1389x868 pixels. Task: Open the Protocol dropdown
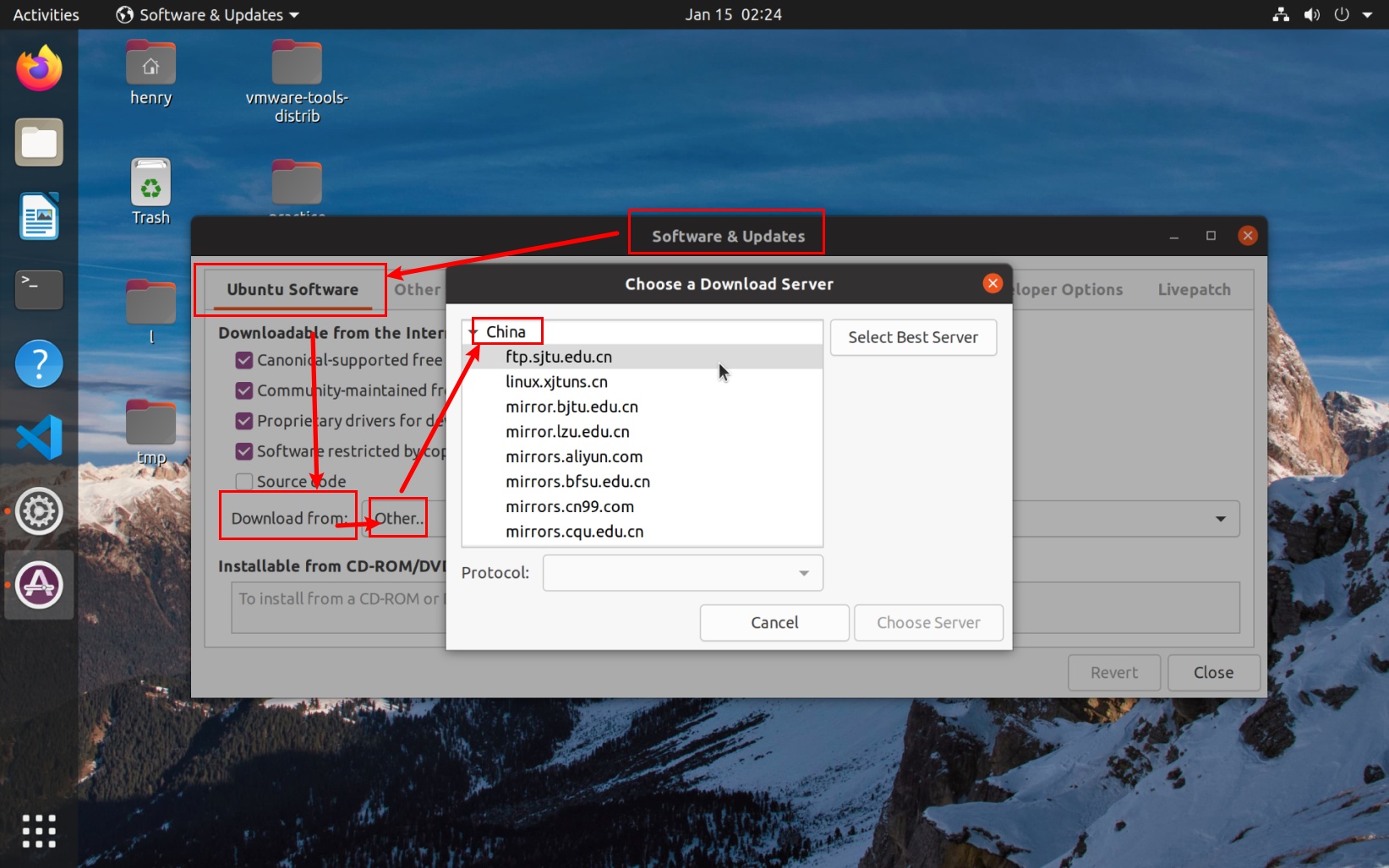click(682, 573)
